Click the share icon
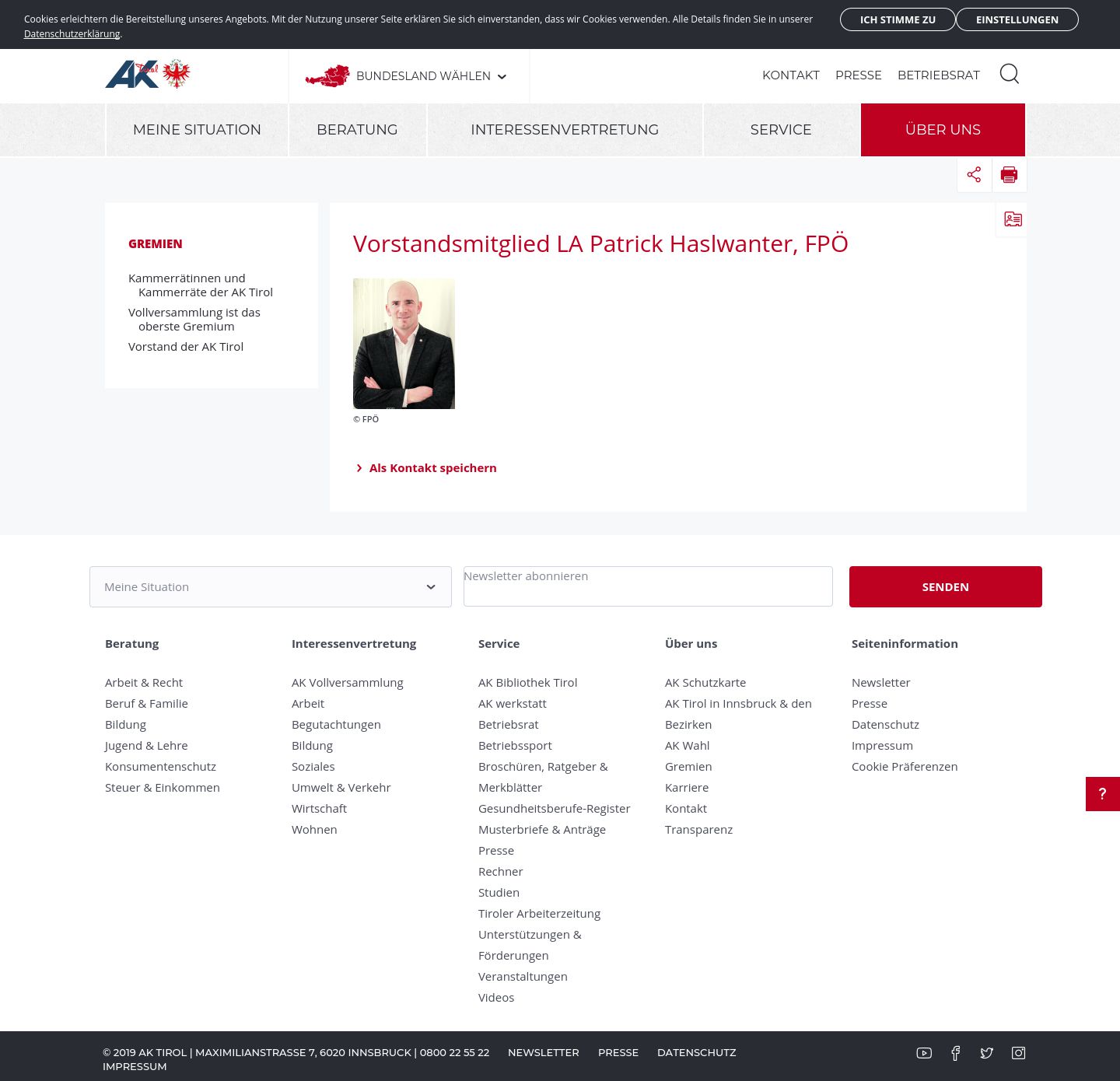Viewport: 1120px width, 1081px height. (974, 174)
